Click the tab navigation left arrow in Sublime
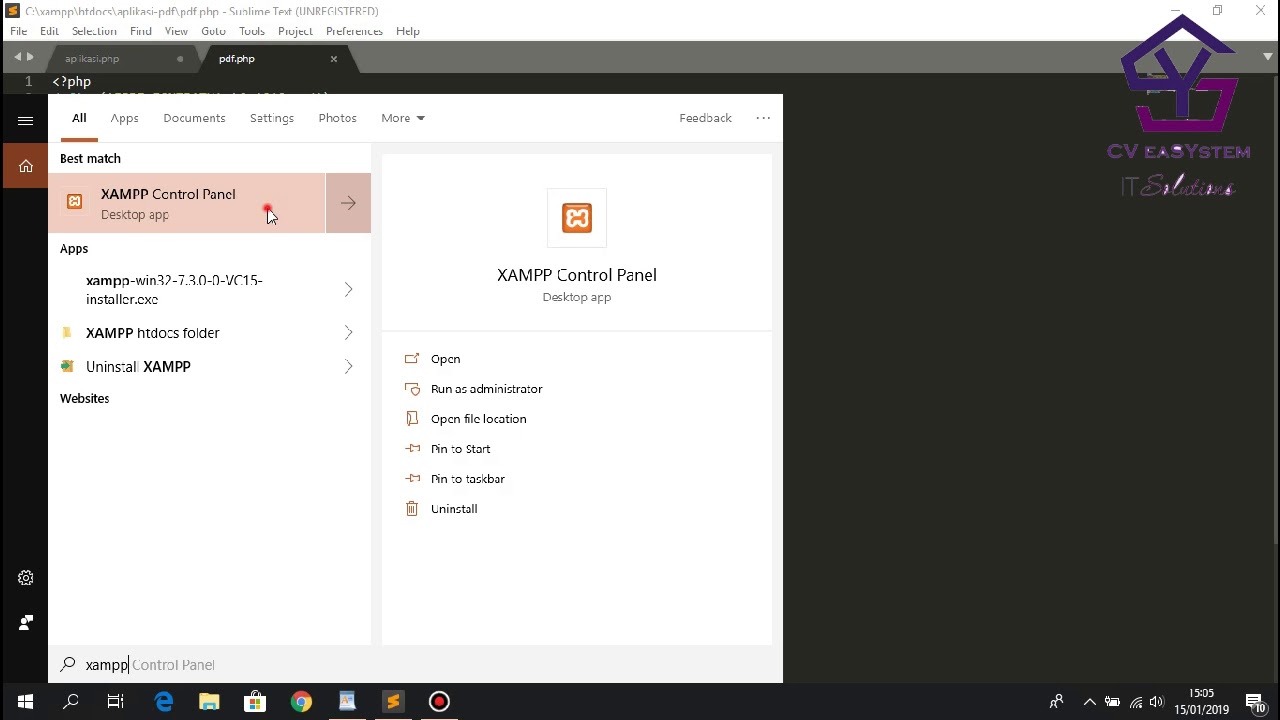This screenshot has width=1280, height=720. (x=17, y=58)
